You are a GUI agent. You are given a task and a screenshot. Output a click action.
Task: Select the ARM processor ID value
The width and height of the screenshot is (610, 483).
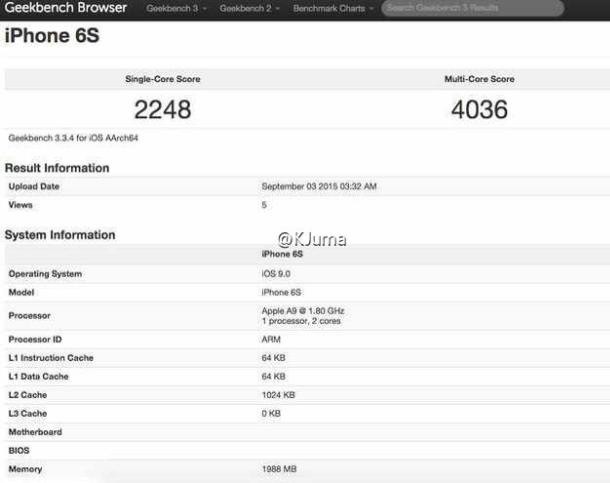(271, 340)
